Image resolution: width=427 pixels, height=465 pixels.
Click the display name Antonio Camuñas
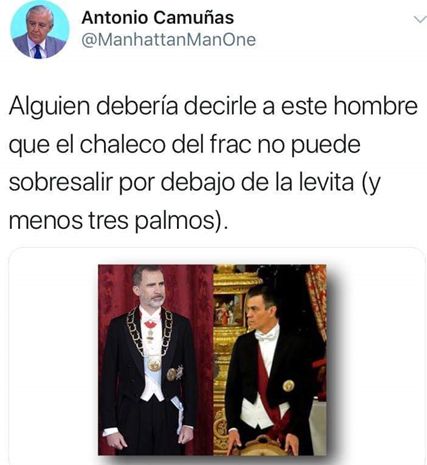[x=158, y=17]
